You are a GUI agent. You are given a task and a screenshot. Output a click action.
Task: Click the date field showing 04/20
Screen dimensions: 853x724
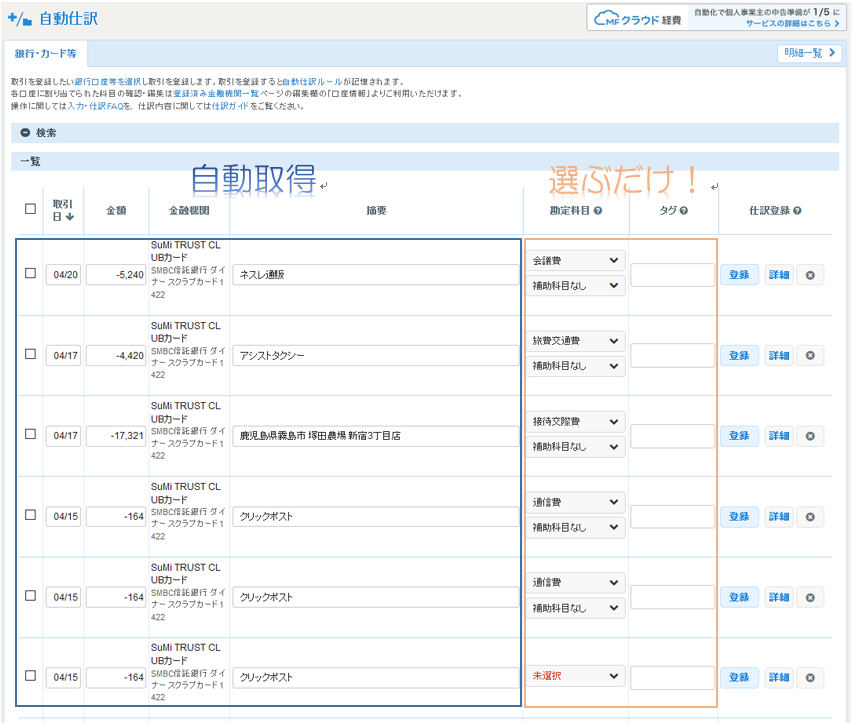pyautogui.click(x=64, y=275)
